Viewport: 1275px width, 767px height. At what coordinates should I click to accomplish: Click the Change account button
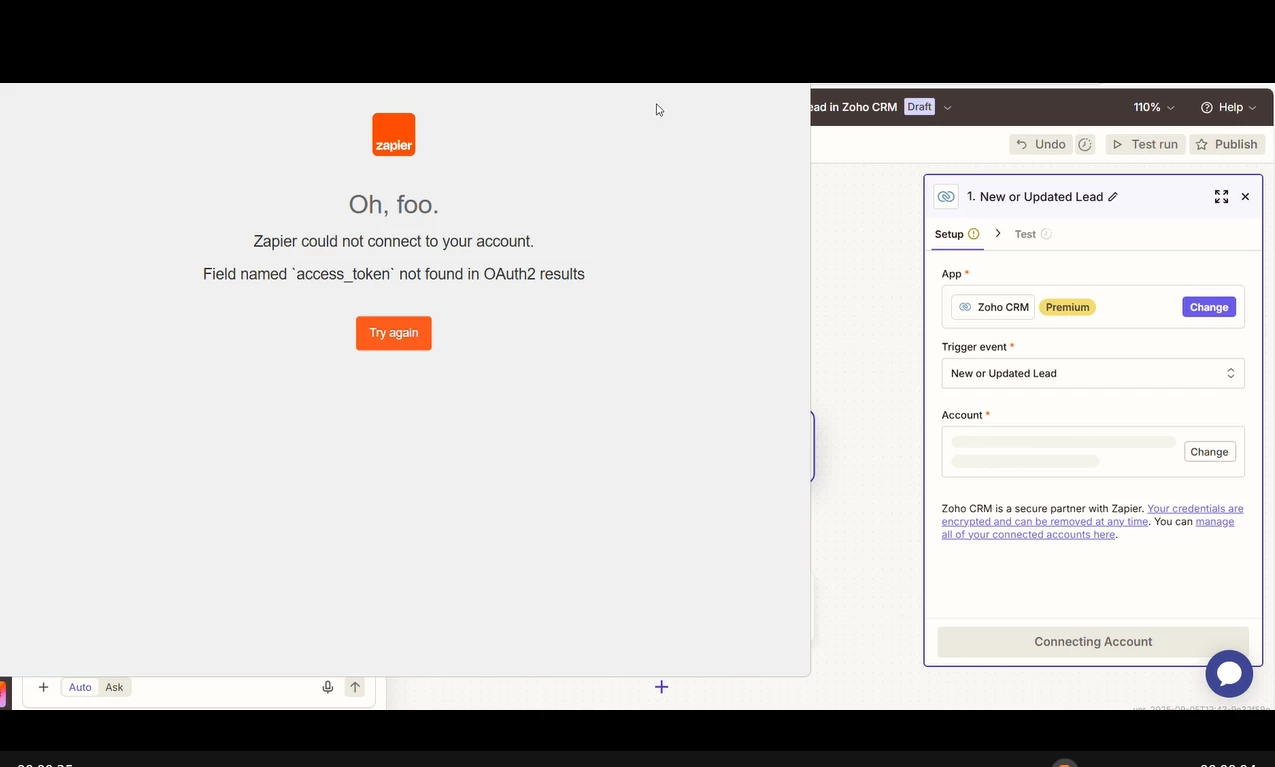(1209, 452)
